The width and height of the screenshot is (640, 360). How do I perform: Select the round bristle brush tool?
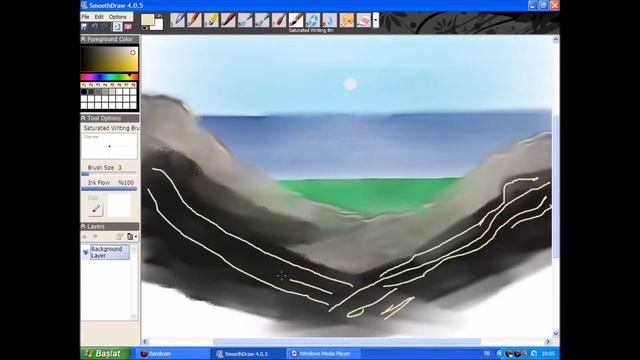pyautogui.click(x=279, y=20)
